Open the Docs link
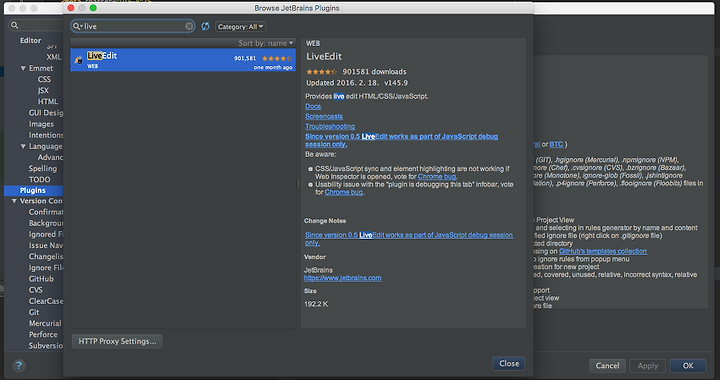Screen dimensions: 720x380 pyautogui.click(x=313, y=106)
